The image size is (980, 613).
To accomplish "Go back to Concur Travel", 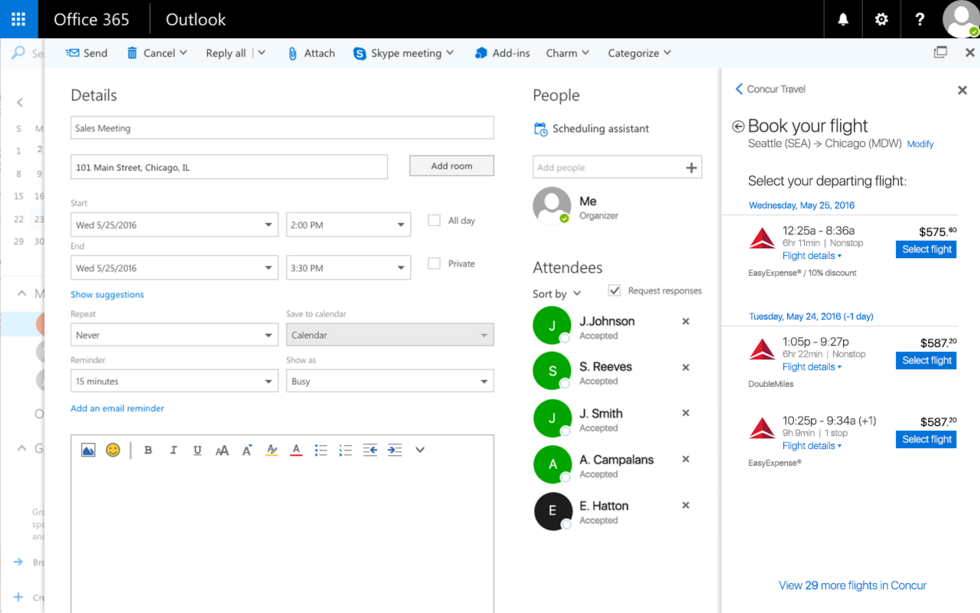I will pos(771,89).
